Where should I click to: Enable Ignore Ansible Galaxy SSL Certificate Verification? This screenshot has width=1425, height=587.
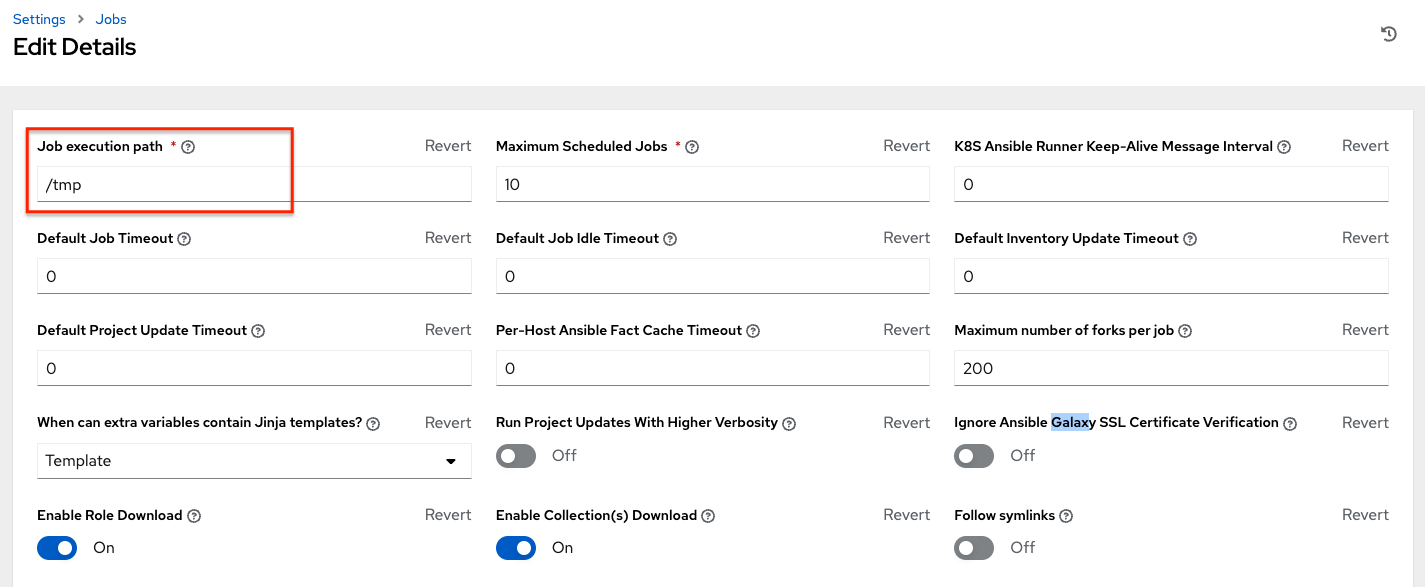pyautogui.click(x=974, y=456)
